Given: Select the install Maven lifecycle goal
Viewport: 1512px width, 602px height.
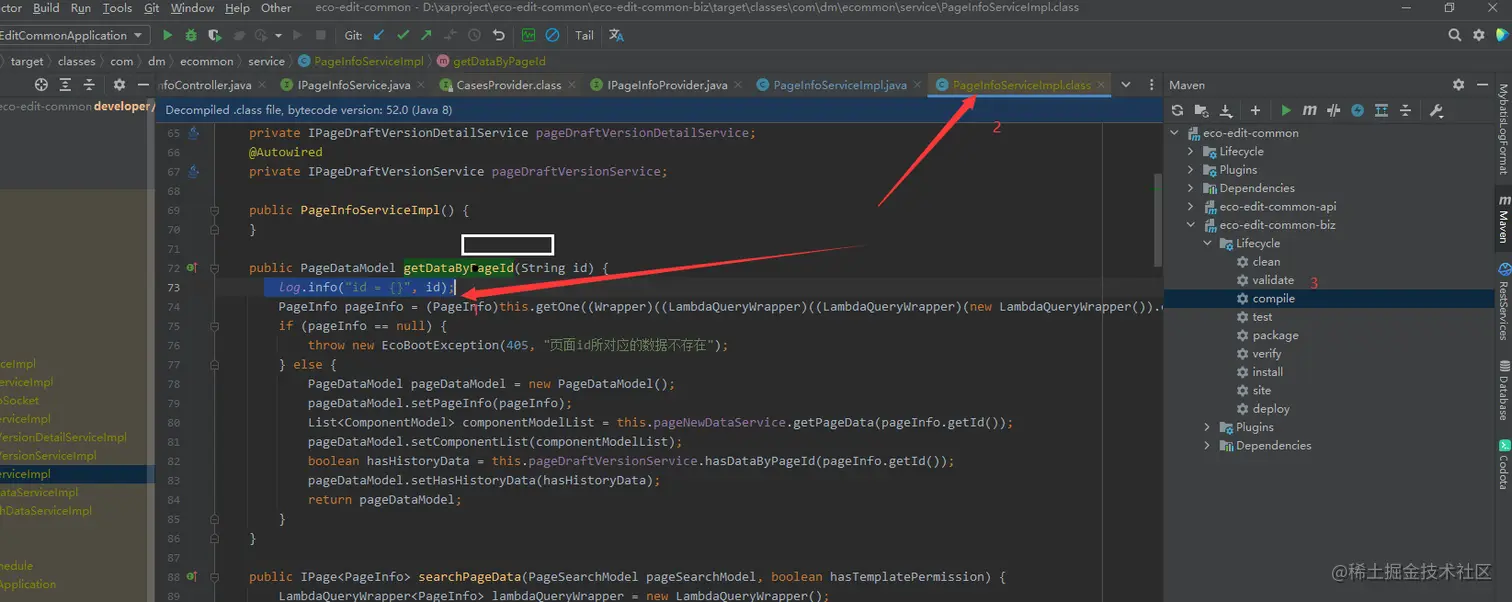Looking at the screenshot, I should [x=1267, y=372].
